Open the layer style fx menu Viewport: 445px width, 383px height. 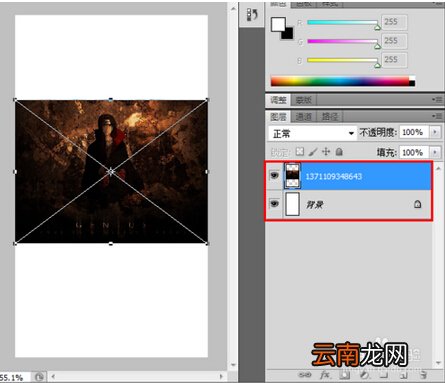325,375
